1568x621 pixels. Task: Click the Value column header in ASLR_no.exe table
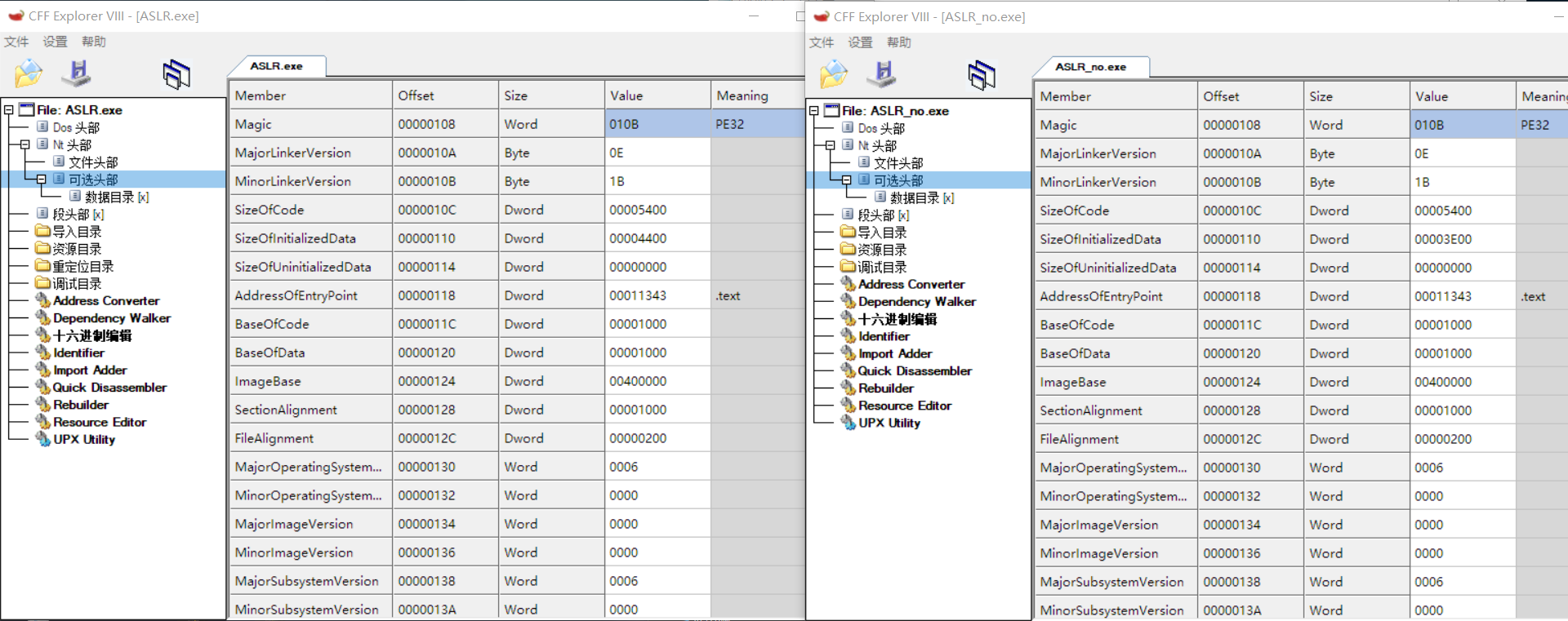[1463, 96]
